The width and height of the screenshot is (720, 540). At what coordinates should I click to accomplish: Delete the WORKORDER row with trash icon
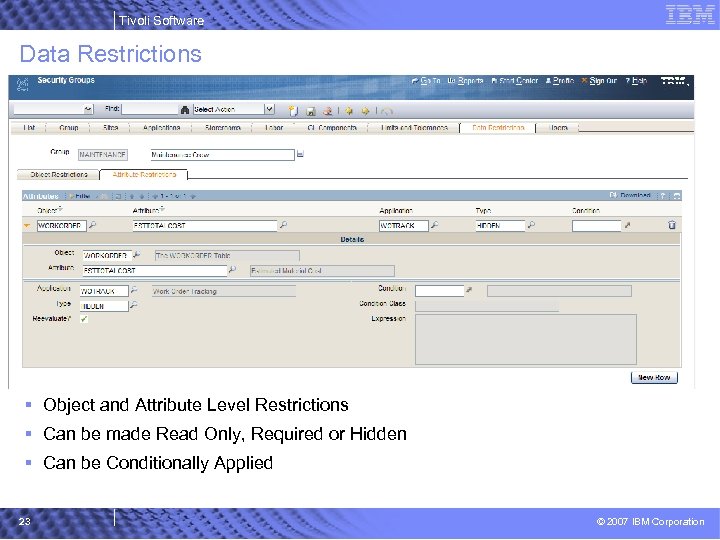pos(672,225)
